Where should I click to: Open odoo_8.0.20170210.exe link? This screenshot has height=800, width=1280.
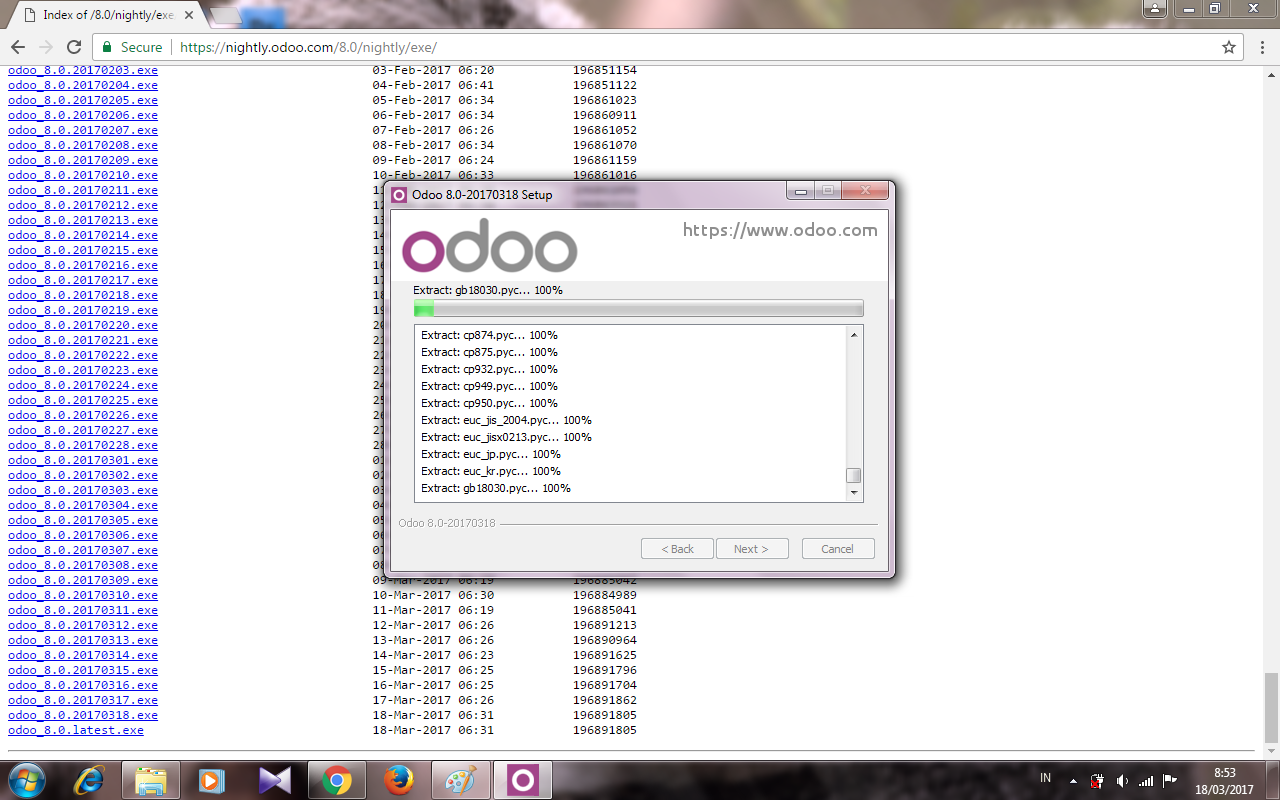click(x=83, y=175)
